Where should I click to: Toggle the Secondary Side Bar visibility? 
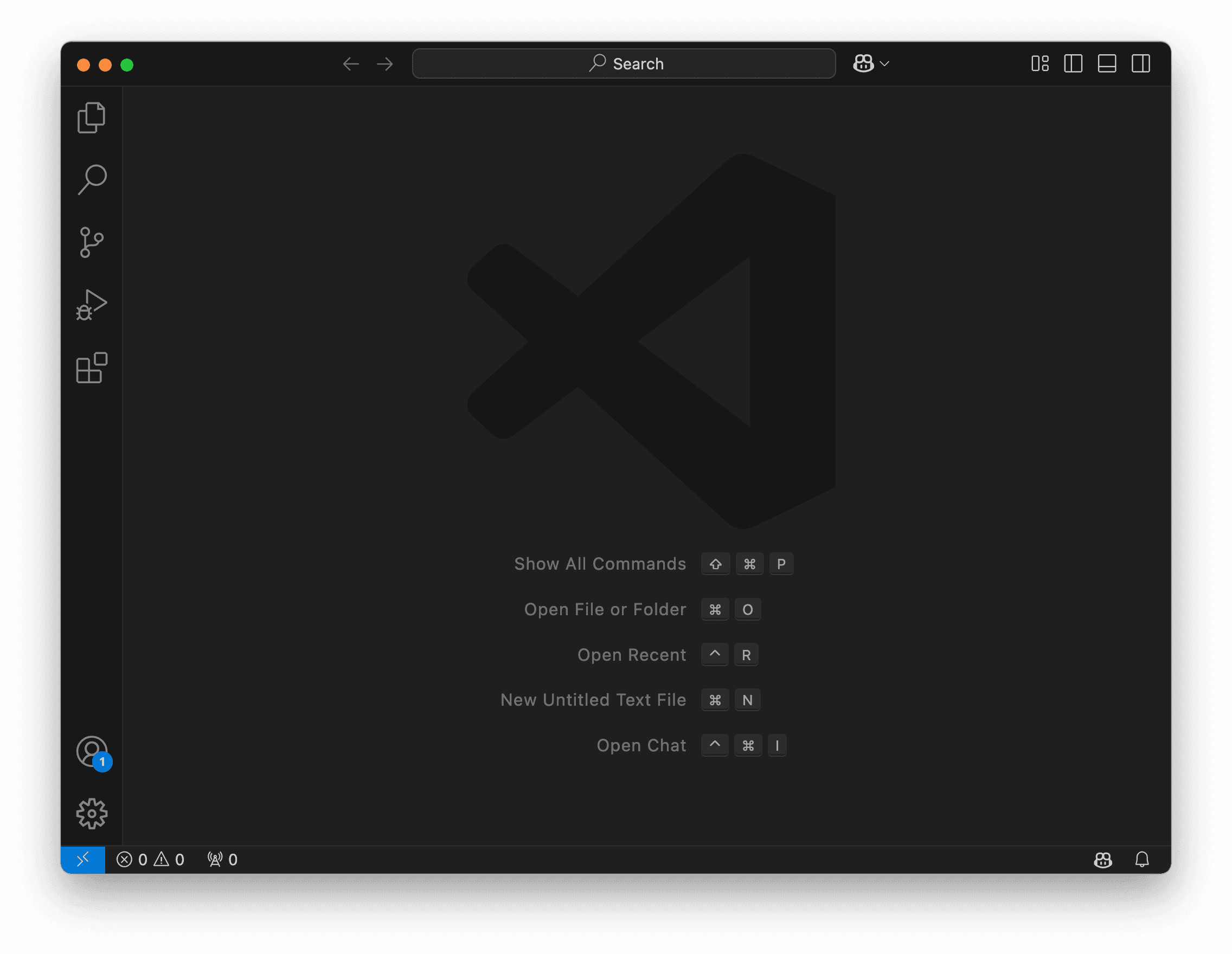click(x=1141, y=64)
